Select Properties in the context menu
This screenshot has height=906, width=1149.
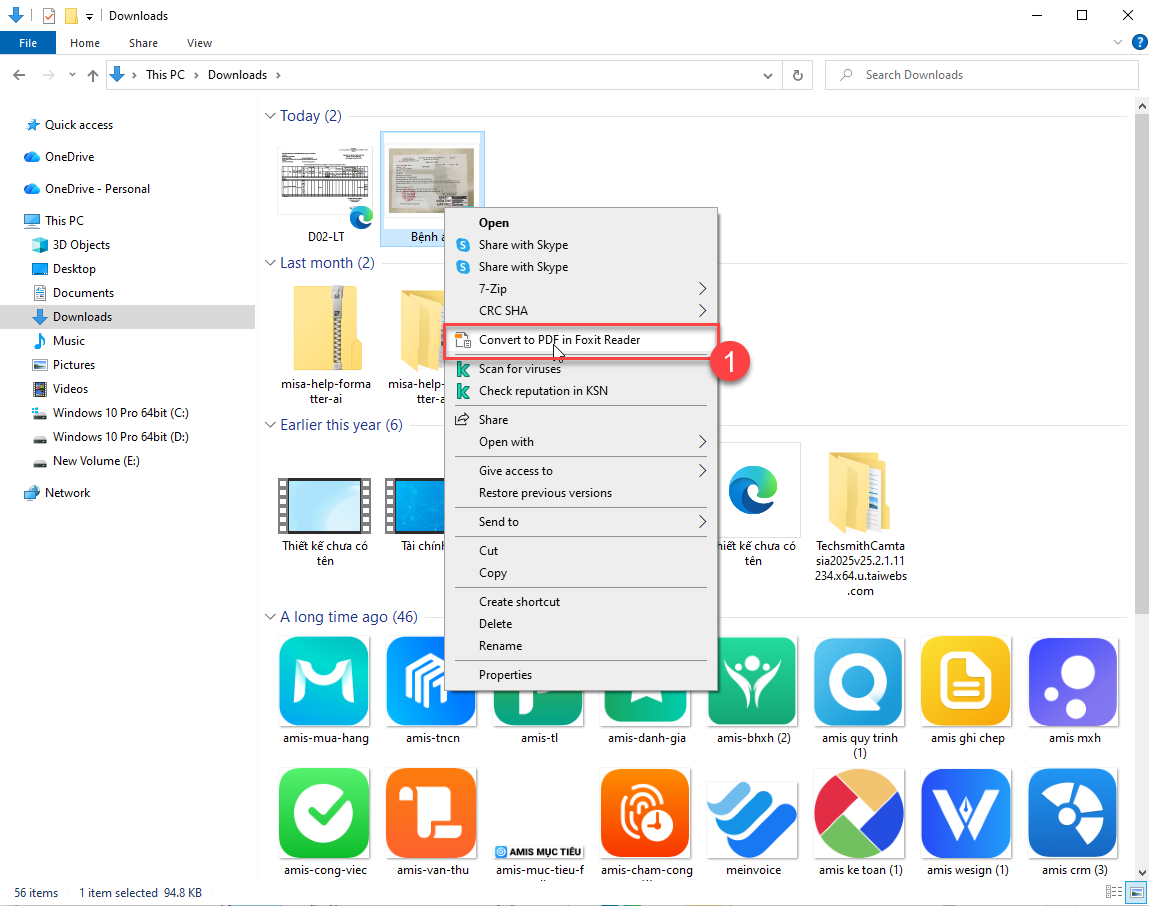[x=505, y=675]
